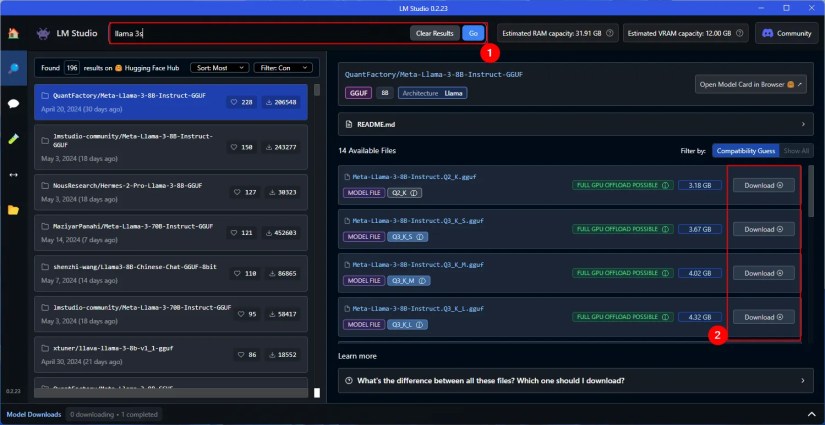This screenshot has height=425, width=825.
Task: Click the VRAM capacity help icon
Action: (740, 33)
